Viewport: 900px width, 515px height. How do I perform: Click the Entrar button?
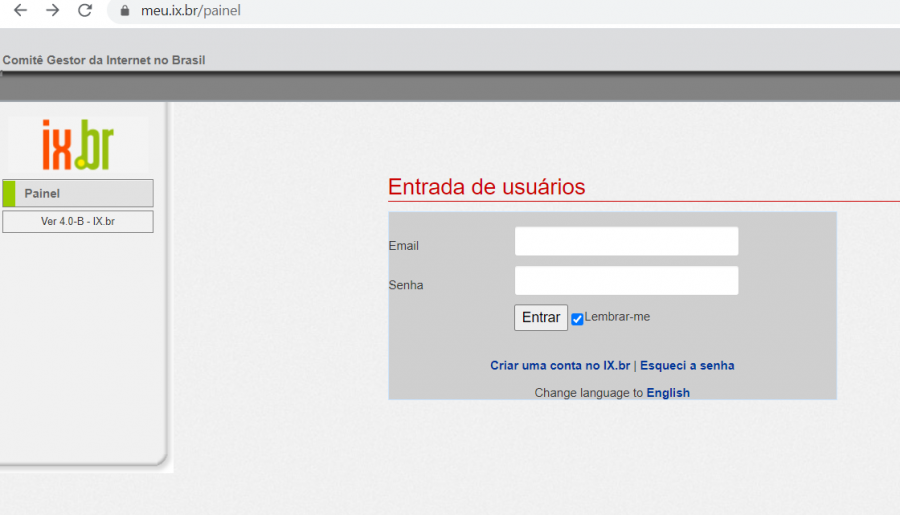(x=541, y=317)
